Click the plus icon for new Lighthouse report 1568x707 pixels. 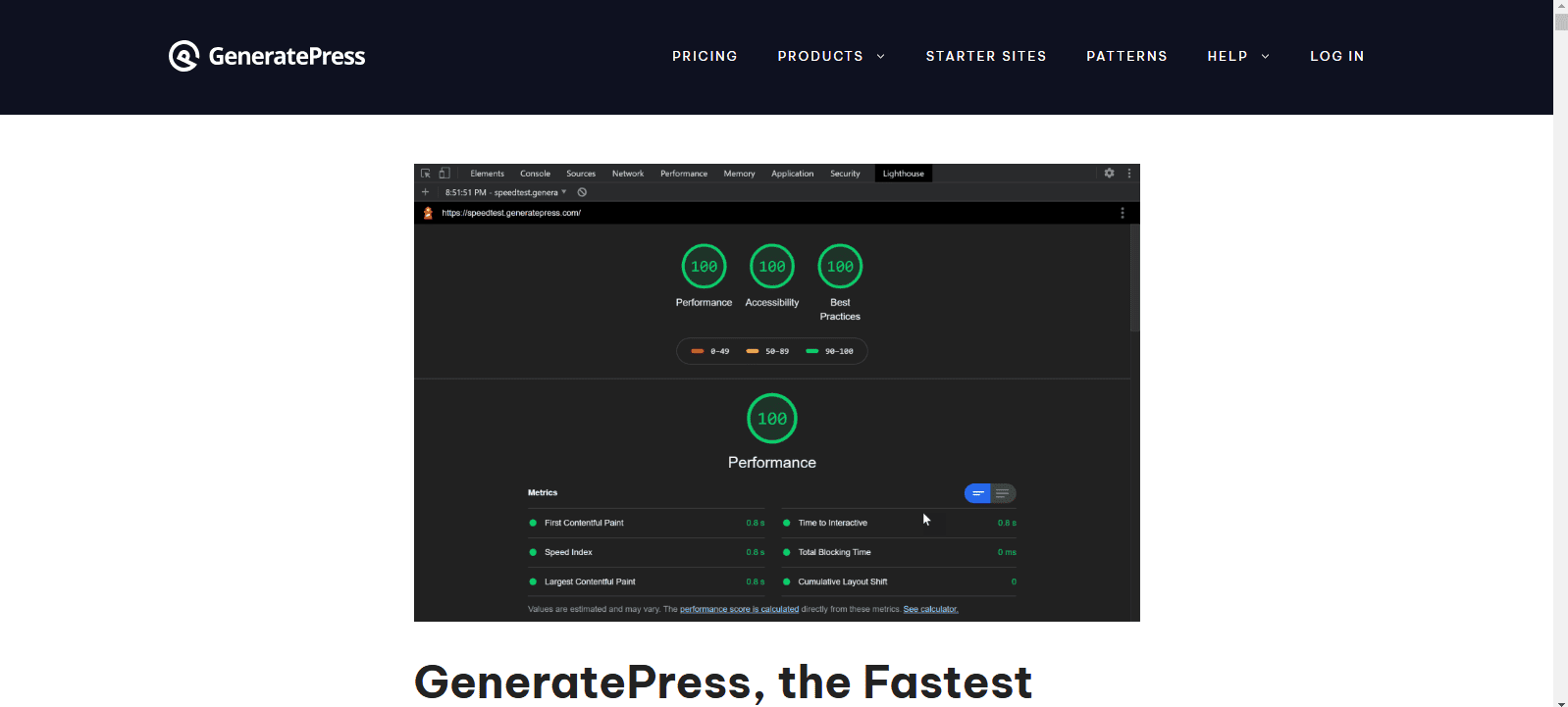coord(426,192)
